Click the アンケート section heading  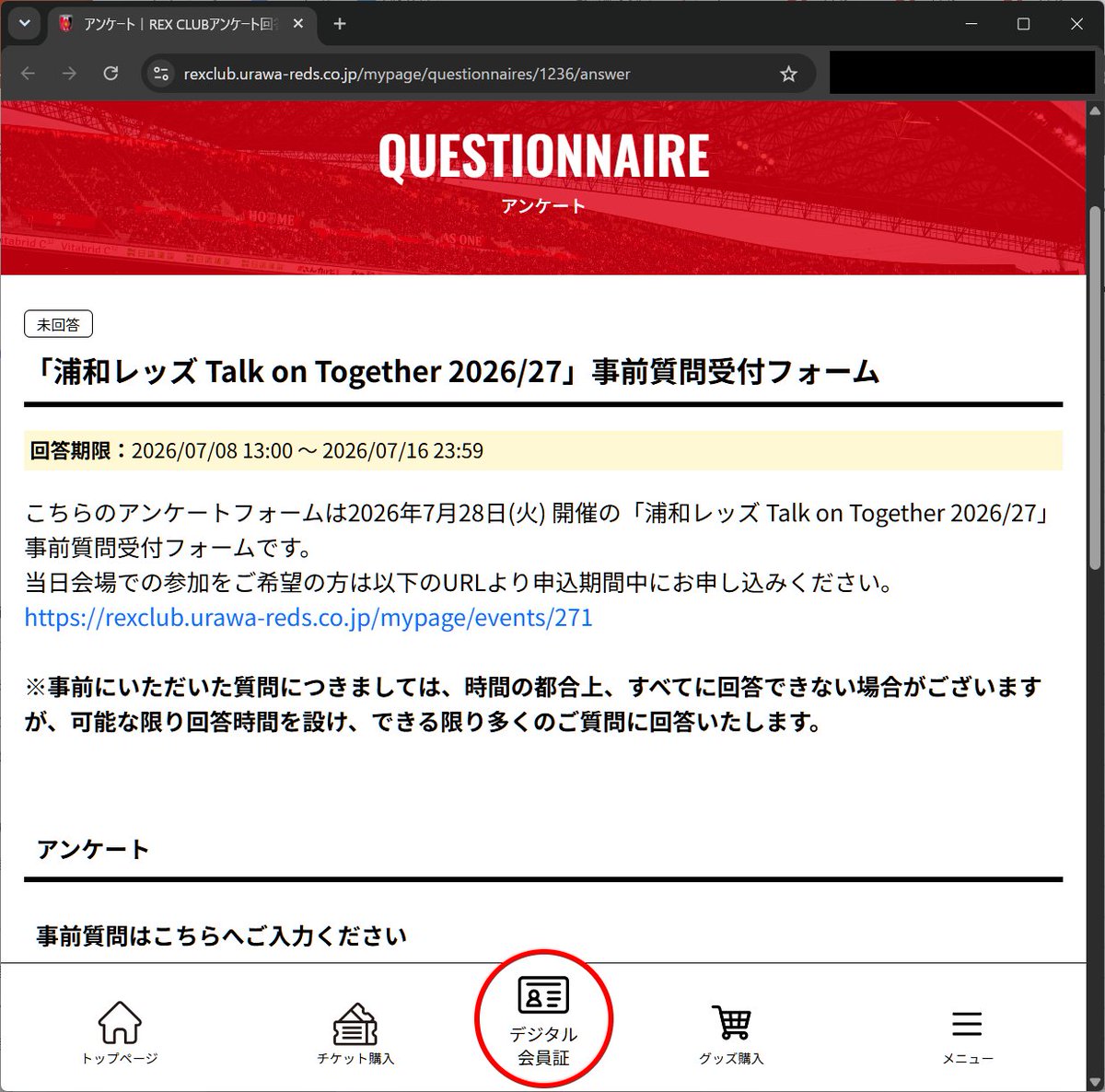click(93, 849)
